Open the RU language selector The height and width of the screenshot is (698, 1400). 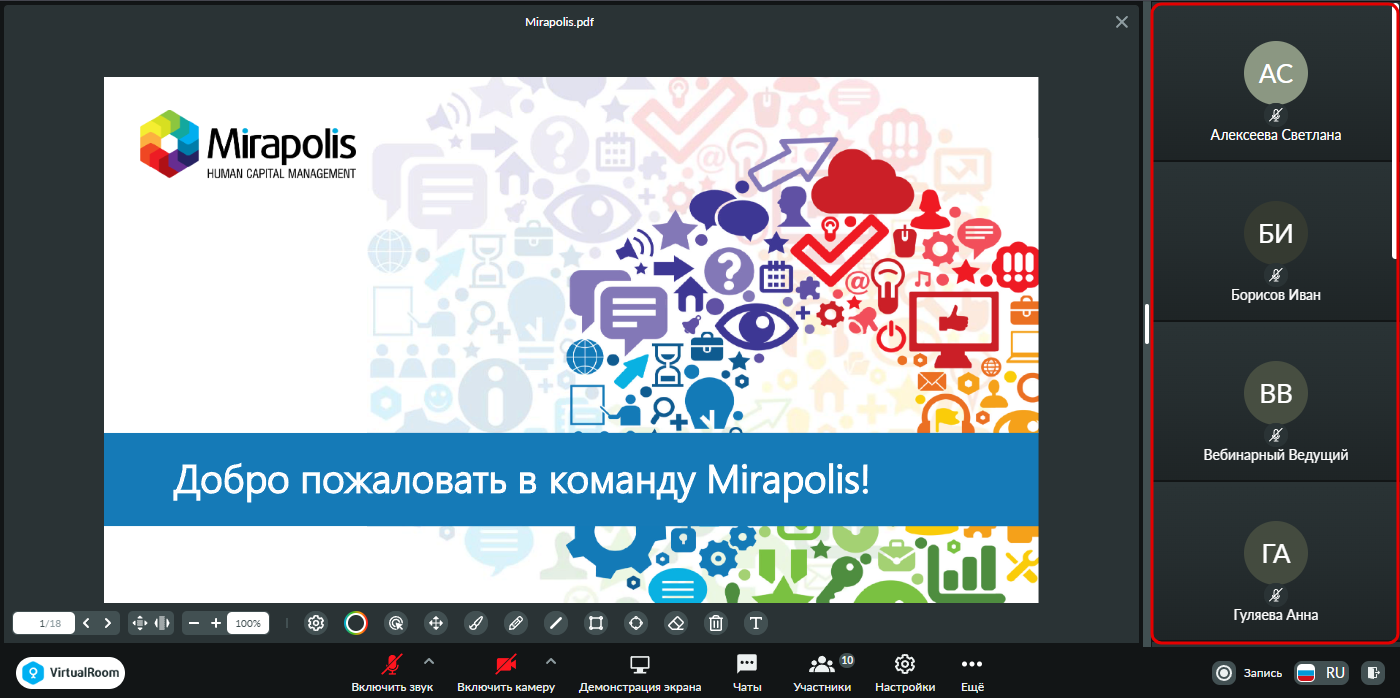(1323, 673)
